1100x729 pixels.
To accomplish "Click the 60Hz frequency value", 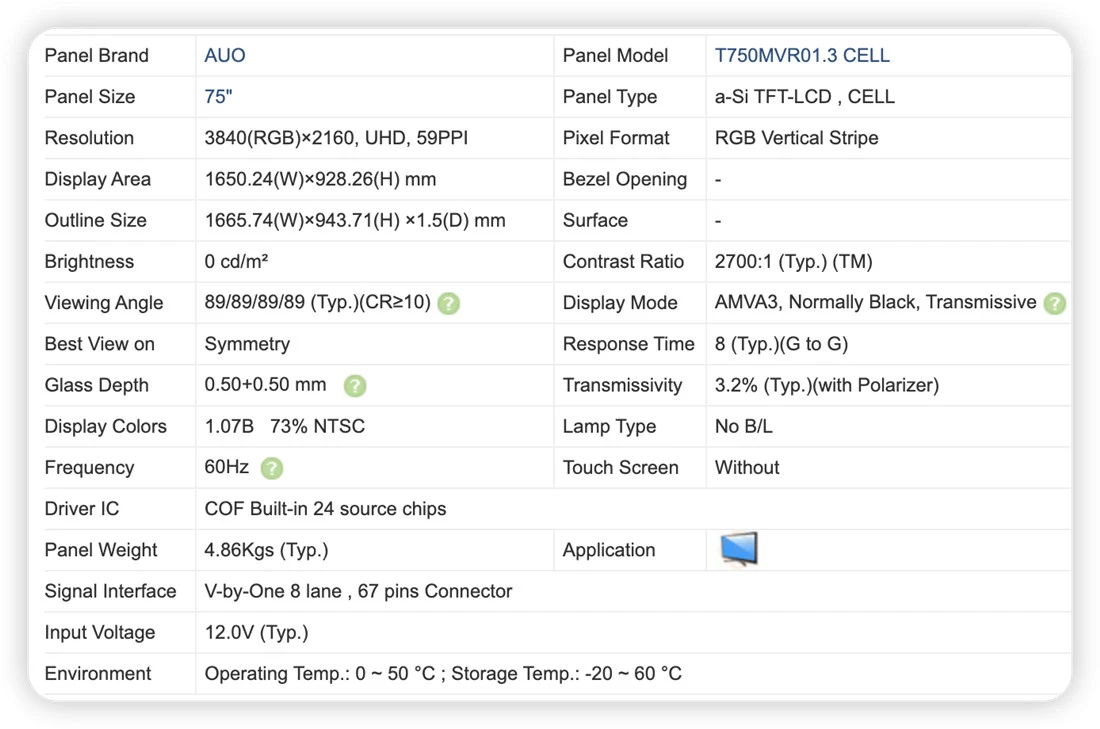I will tap(227, 467).
